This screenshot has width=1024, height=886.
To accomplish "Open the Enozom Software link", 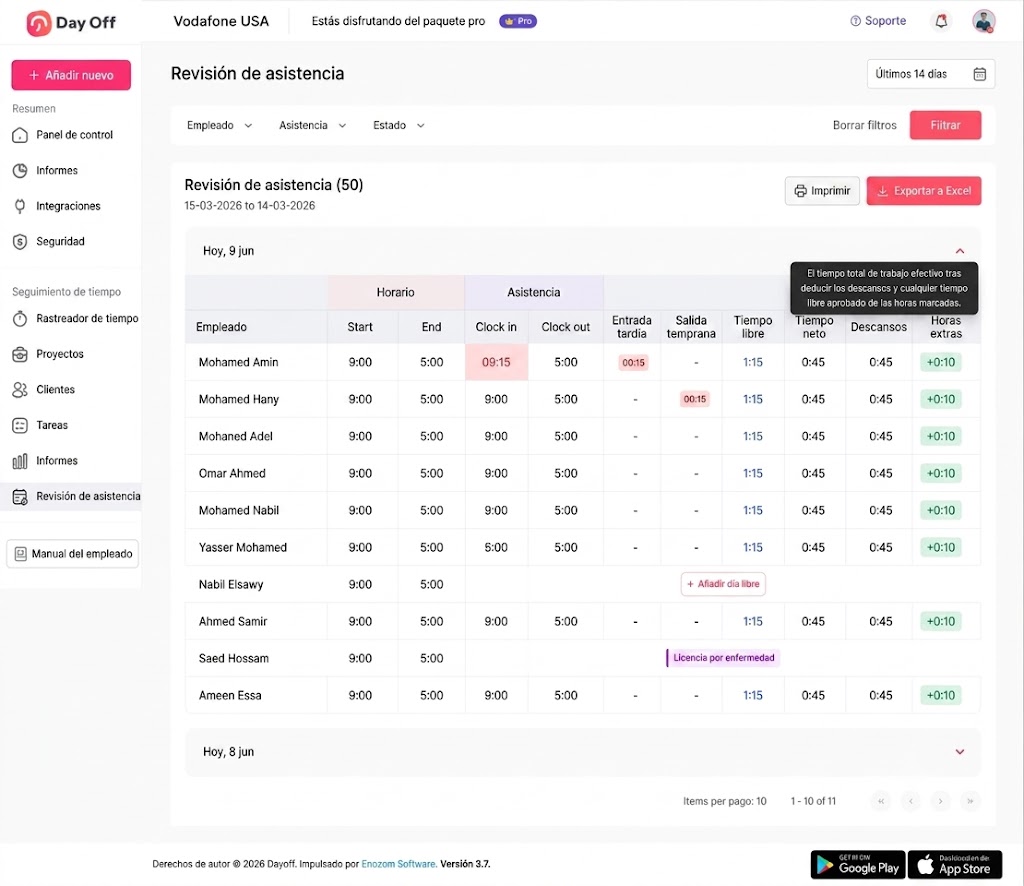I will pos(398,864).
